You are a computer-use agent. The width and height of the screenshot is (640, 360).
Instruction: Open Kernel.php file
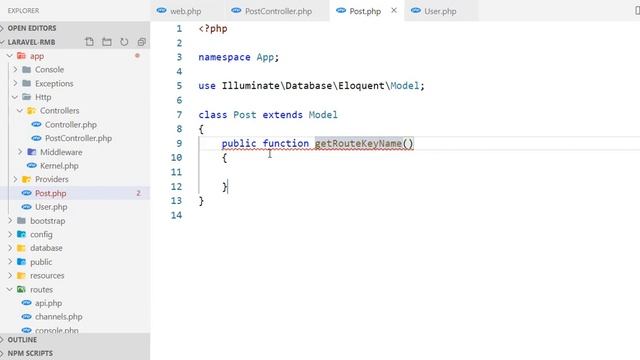(59, 166)
